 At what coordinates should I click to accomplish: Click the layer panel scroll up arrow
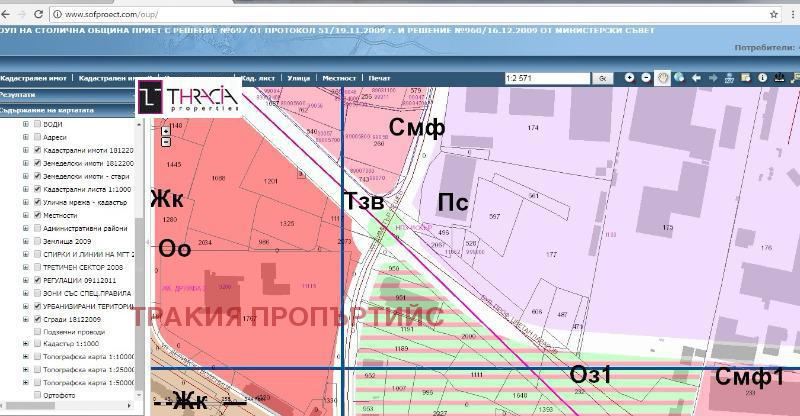[x=139, y=124]
